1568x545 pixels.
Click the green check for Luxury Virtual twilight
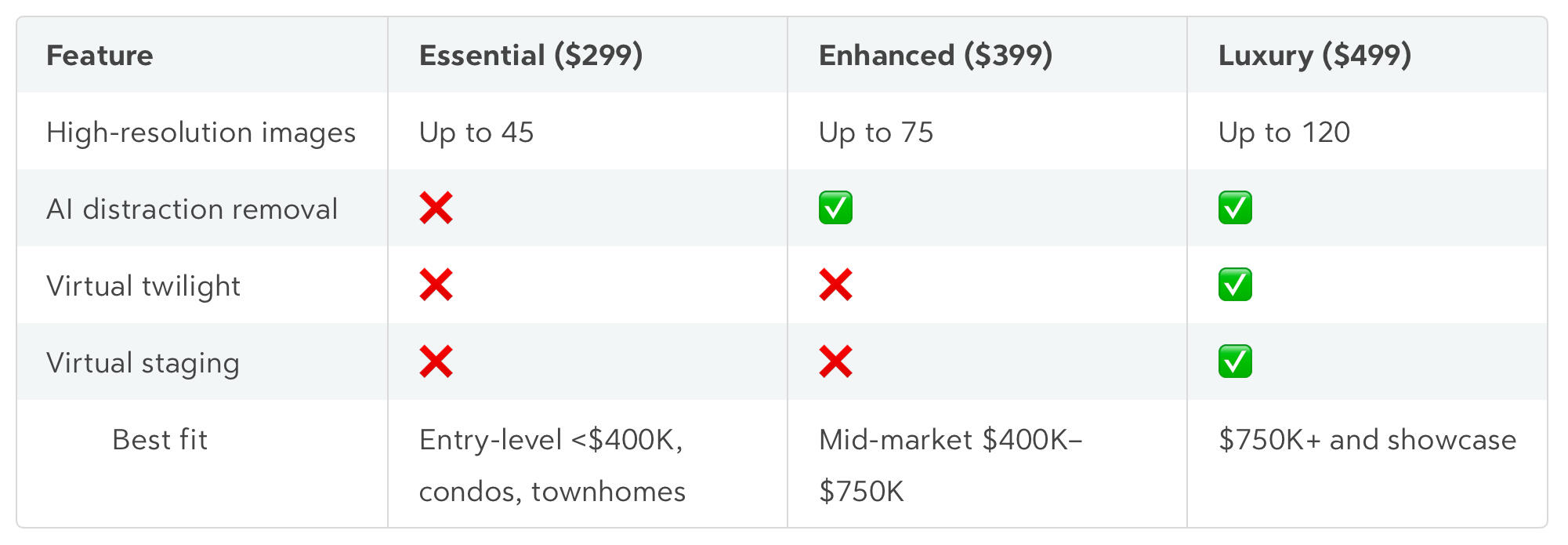click(x=1235, y=285)
